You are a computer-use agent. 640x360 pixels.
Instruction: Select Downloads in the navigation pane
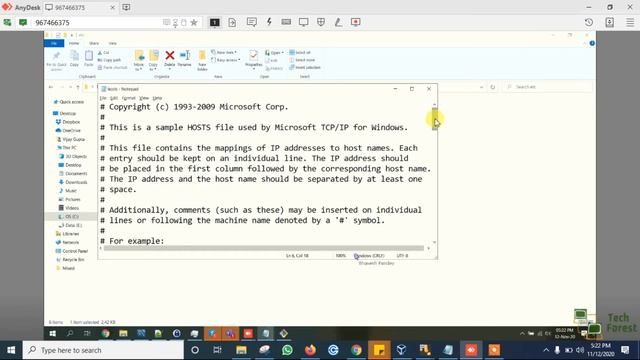[x=73, y=182]
